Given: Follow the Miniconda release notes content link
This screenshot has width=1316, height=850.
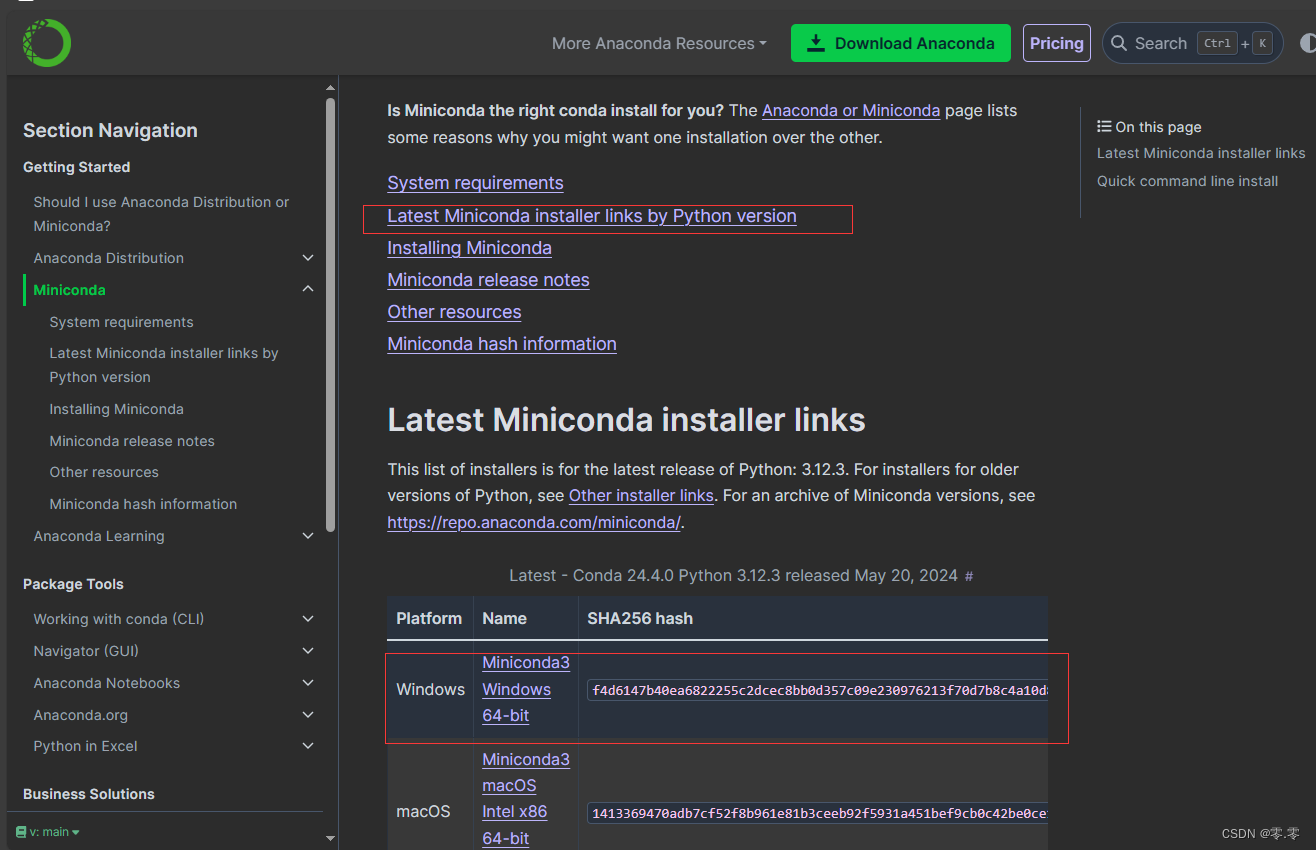Looking at the screenshot, I should (488, 280).
